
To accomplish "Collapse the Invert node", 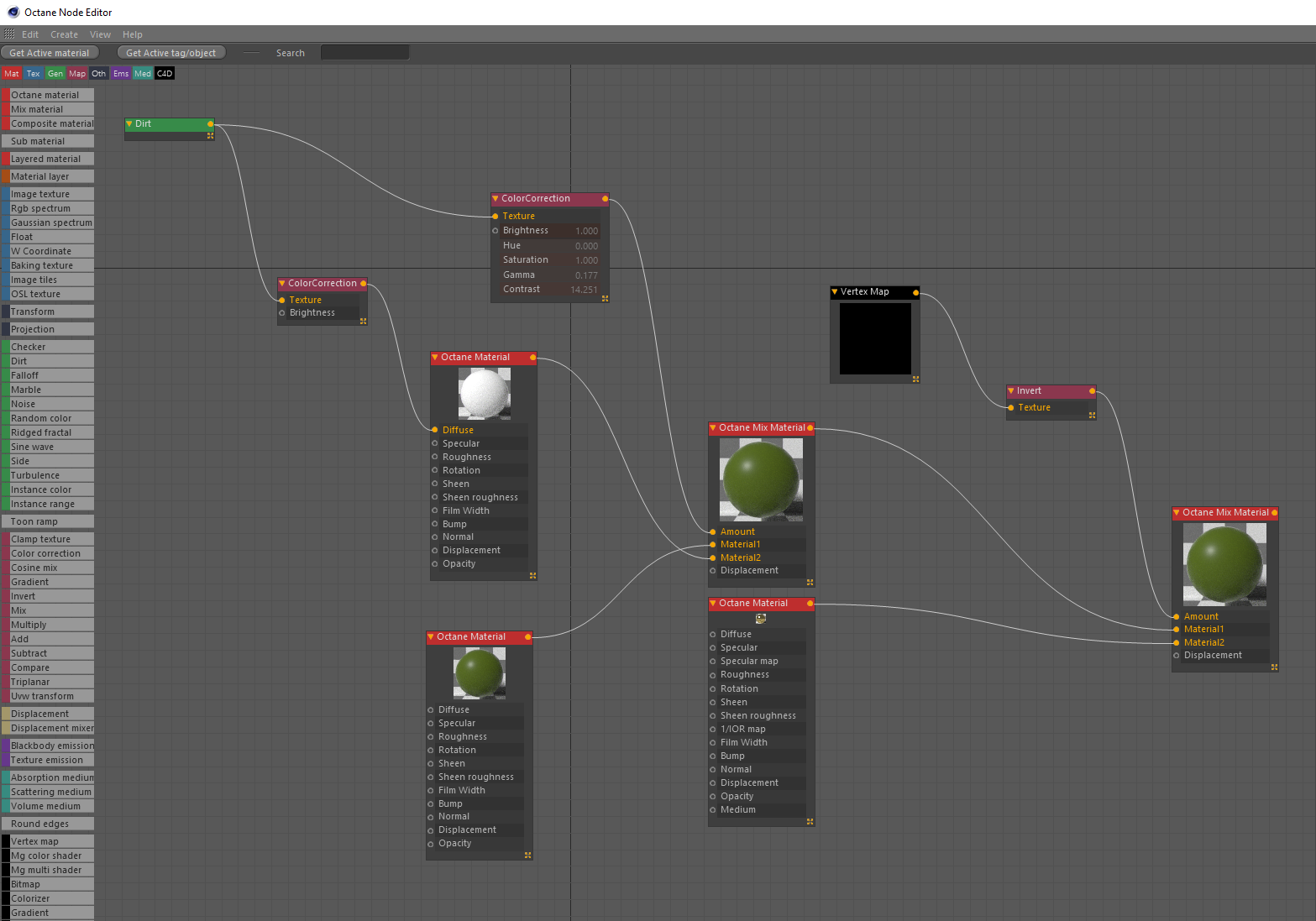I will point(1011,391).
